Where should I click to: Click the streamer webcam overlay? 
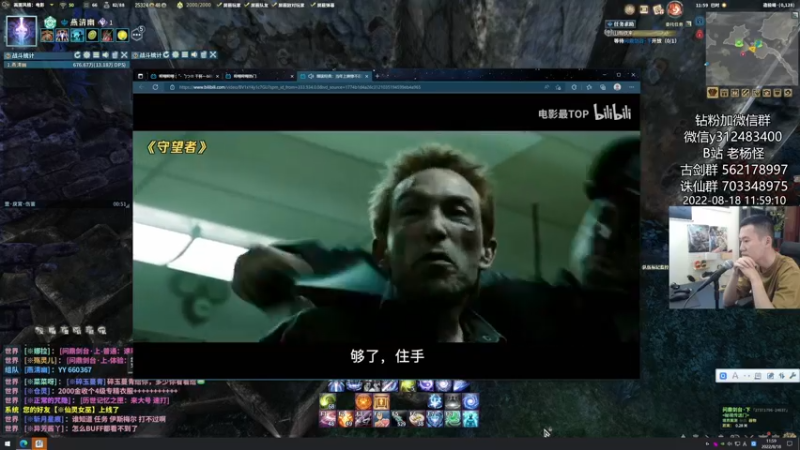[x=734, y=257]
